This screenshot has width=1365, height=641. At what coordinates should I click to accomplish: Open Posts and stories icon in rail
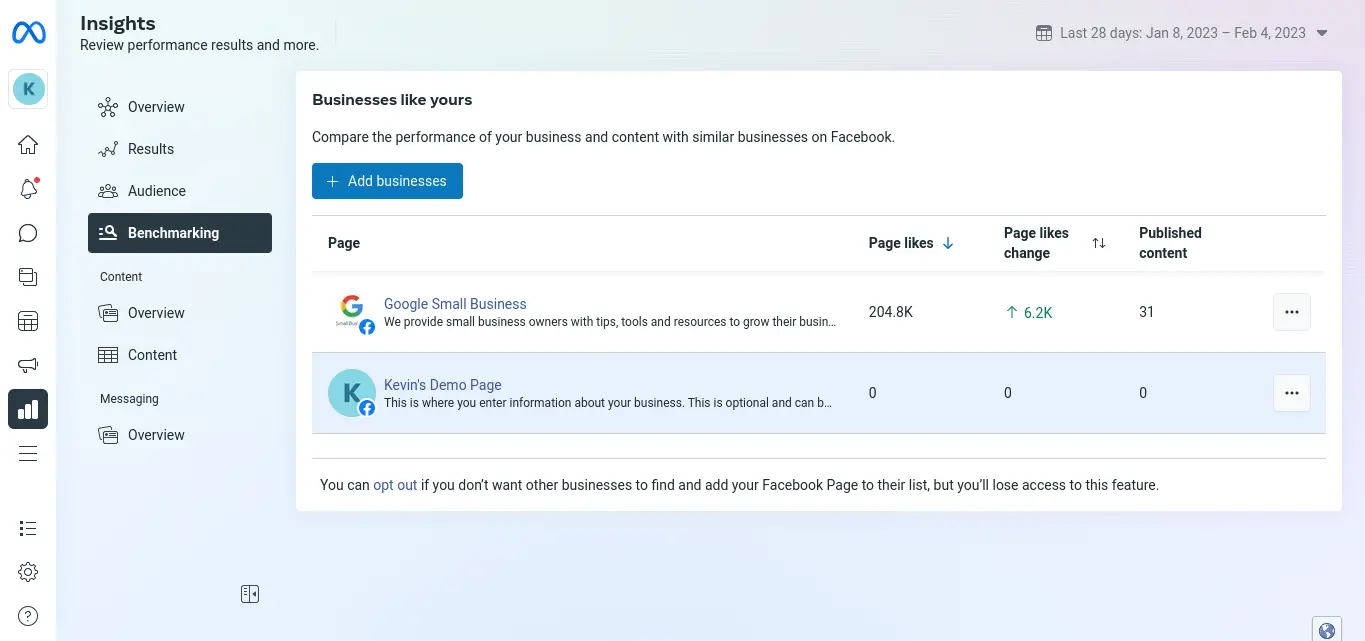click(x=28, y=277)
